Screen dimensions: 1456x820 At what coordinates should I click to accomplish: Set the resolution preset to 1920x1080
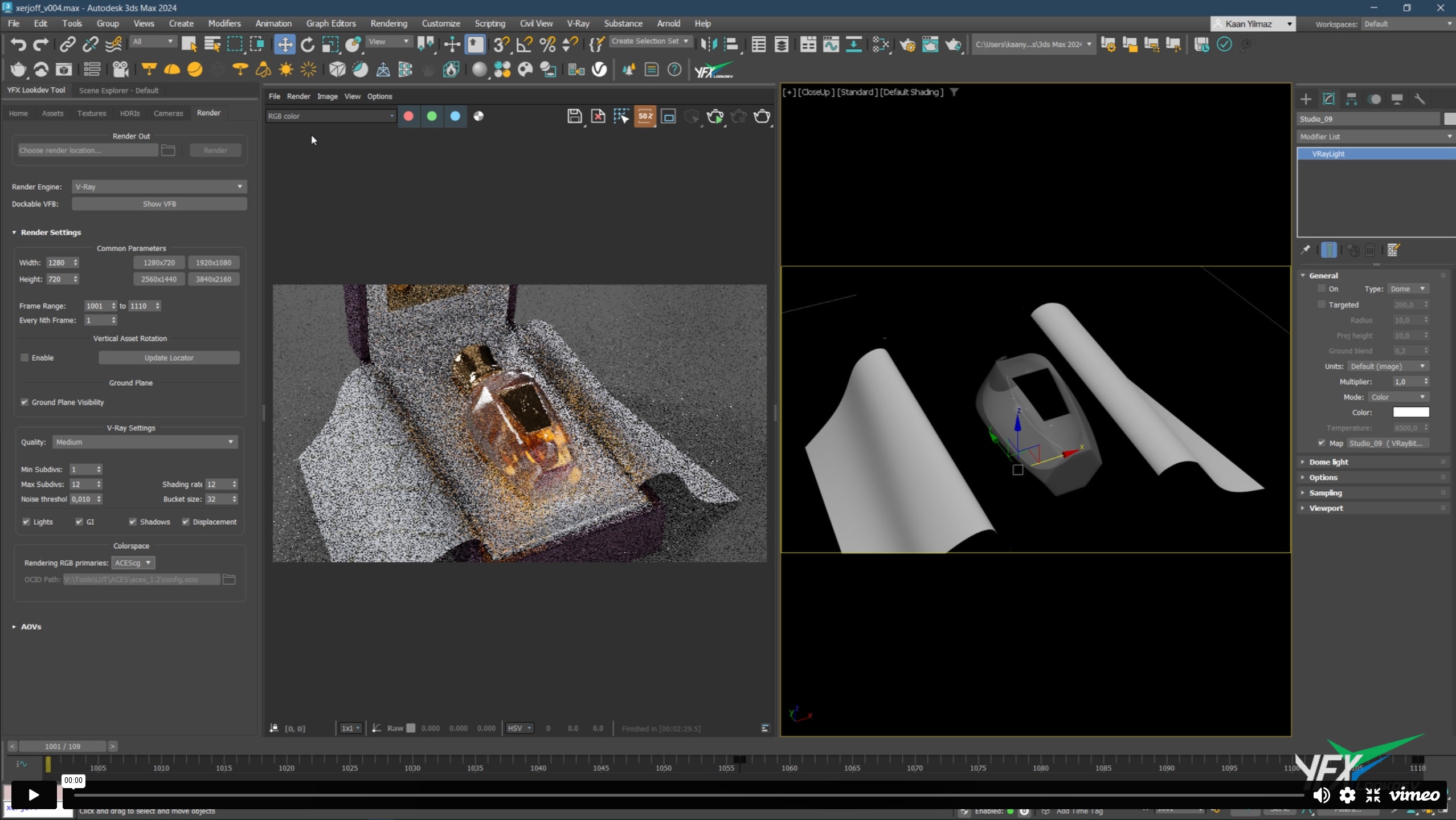(213, 263)
